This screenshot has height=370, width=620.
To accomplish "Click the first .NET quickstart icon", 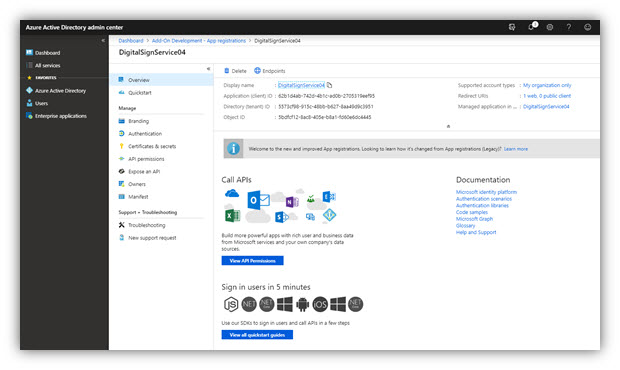I will click(249, 304).
